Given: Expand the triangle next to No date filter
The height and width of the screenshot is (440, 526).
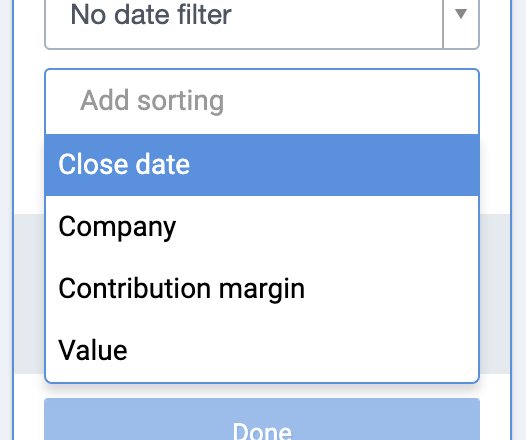Looking at the screenshot, I should click(461, 14).
